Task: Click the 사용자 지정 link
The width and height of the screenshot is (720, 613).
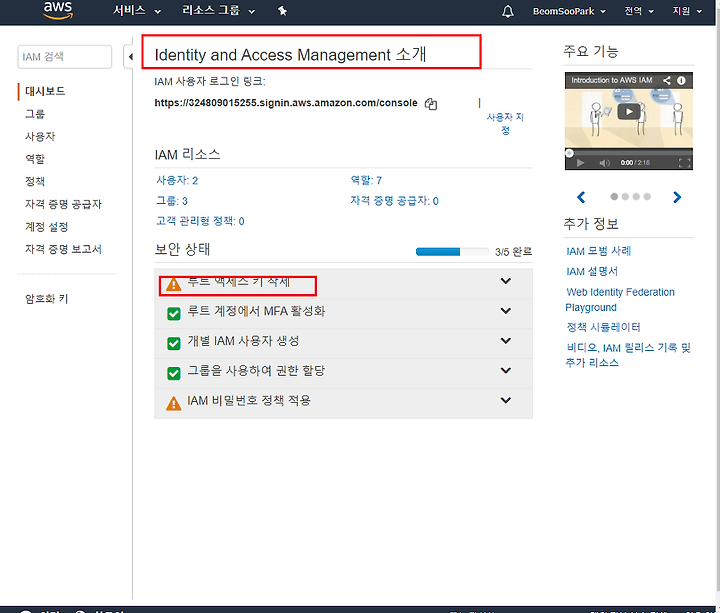Action: [505, 124]
